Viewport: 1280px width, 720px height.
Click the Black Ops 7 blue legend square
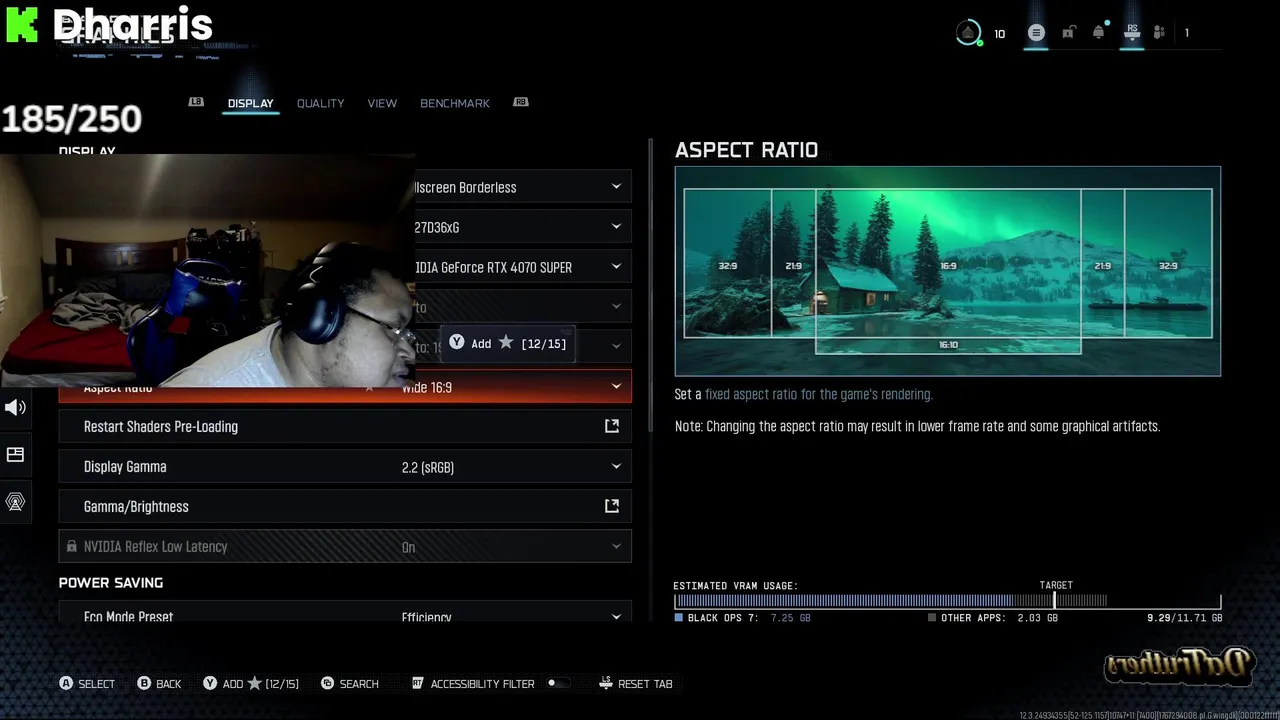coord(679,618)
